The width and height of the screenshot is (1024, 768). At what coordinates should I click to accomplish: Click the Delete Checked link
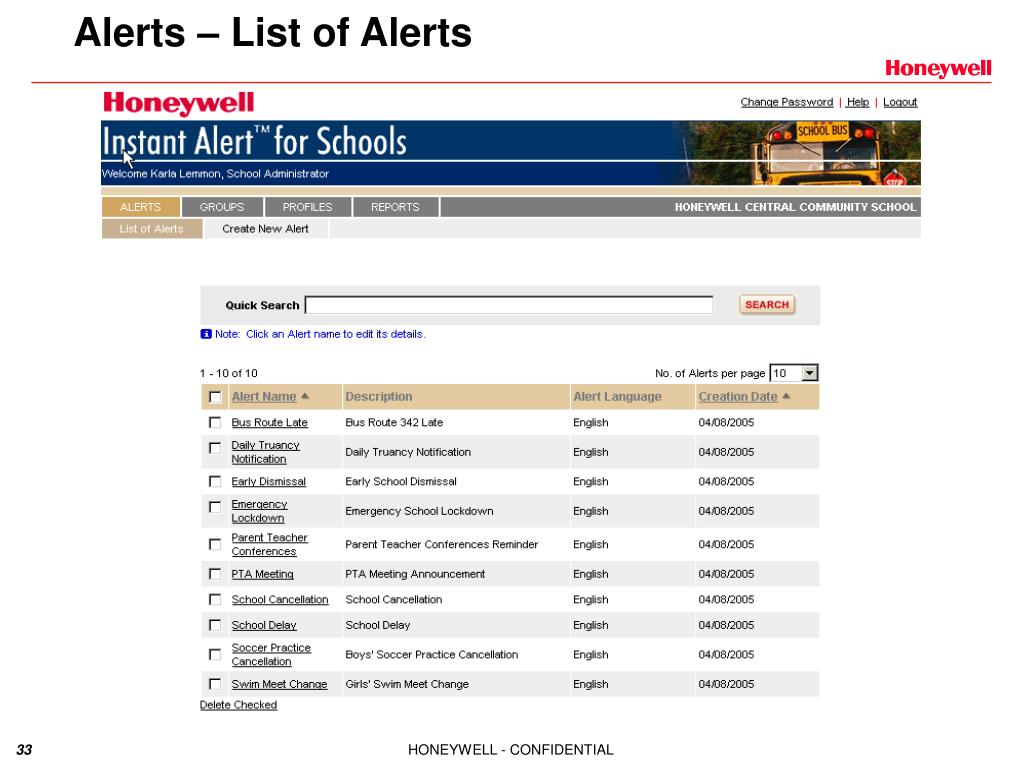[x=238, y=705]
